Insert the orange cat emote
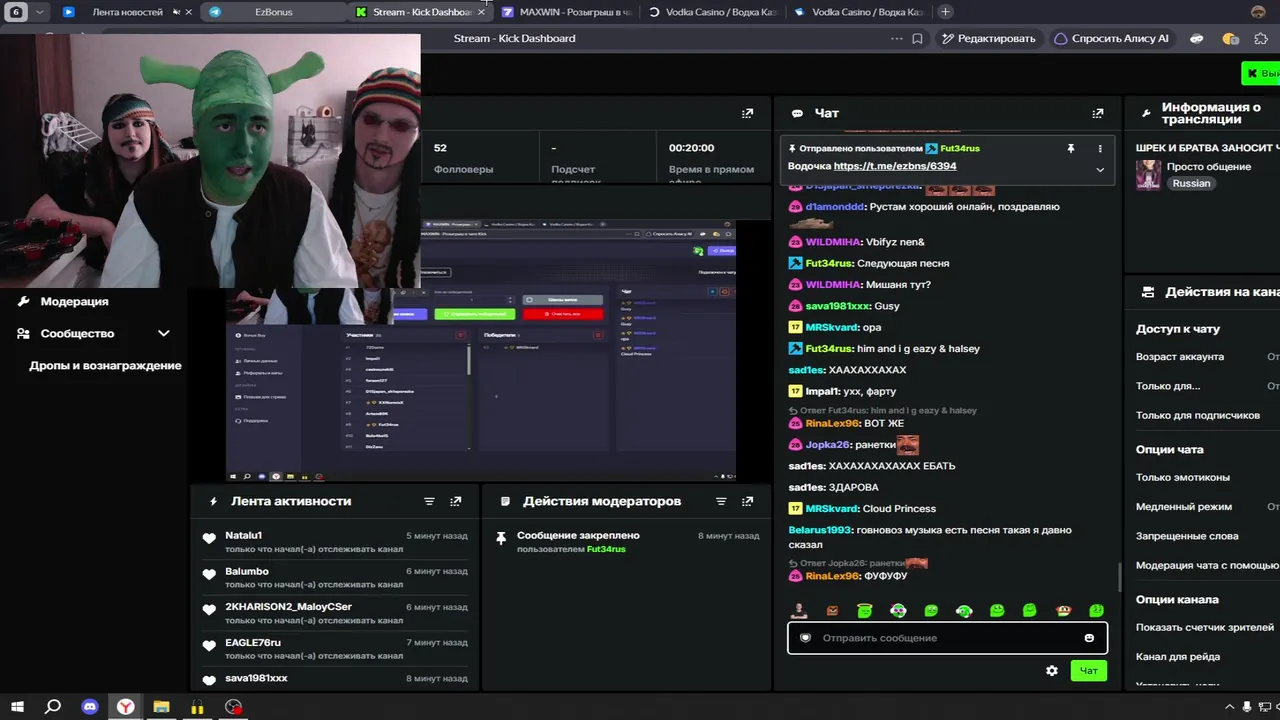 832,610
